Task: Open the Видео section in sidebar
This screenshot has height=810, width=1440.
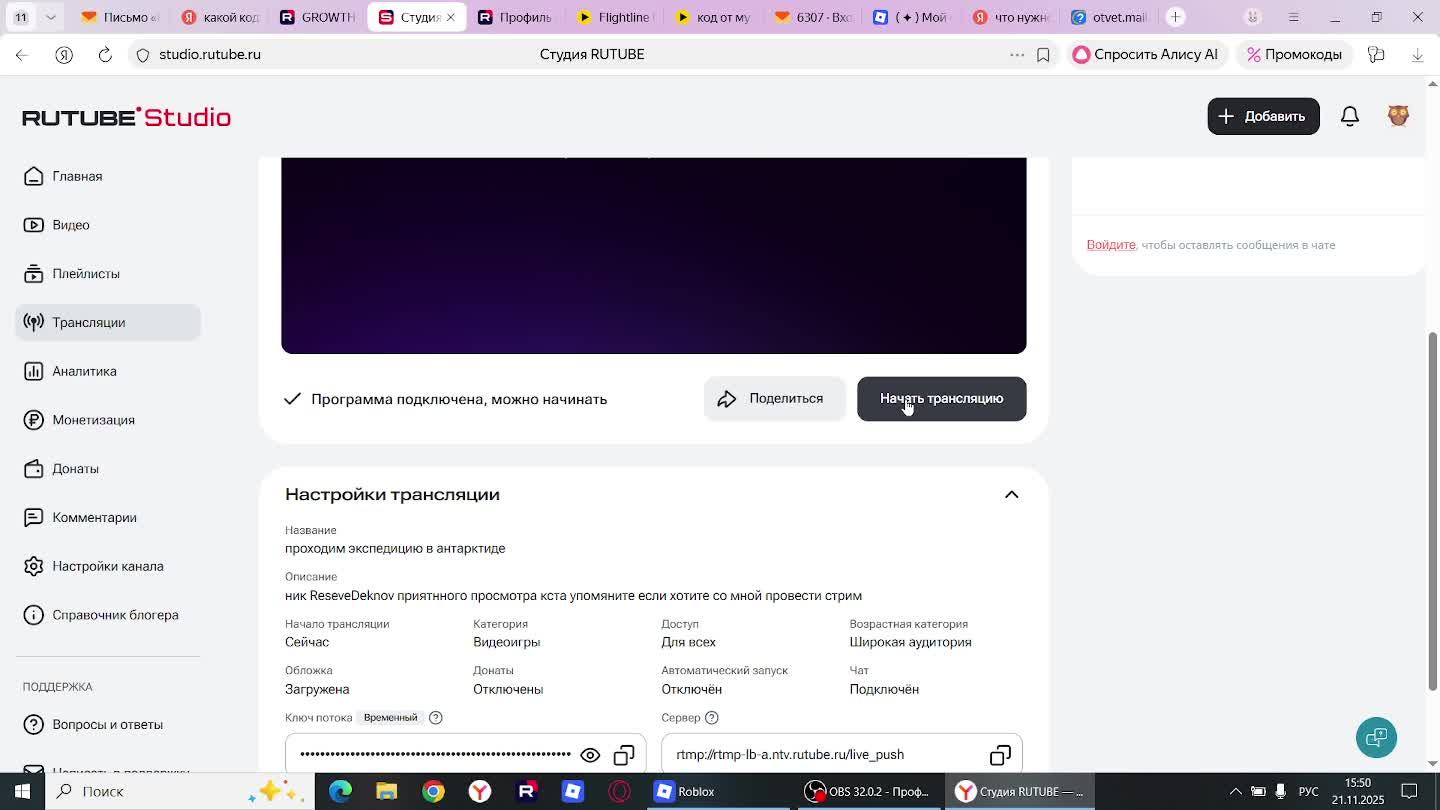Action: [108, 225]
